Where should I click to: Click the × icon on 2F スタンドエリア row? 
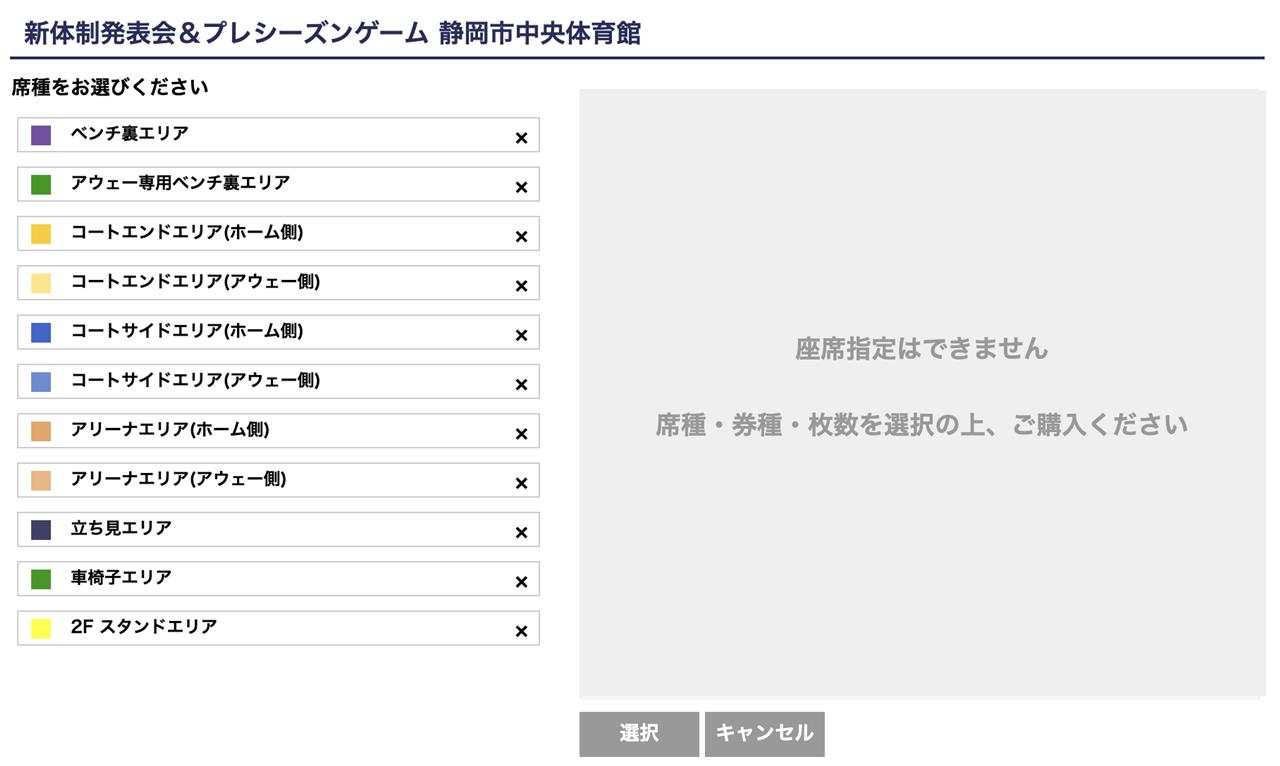pyautogui.click(x=521, y=631)
